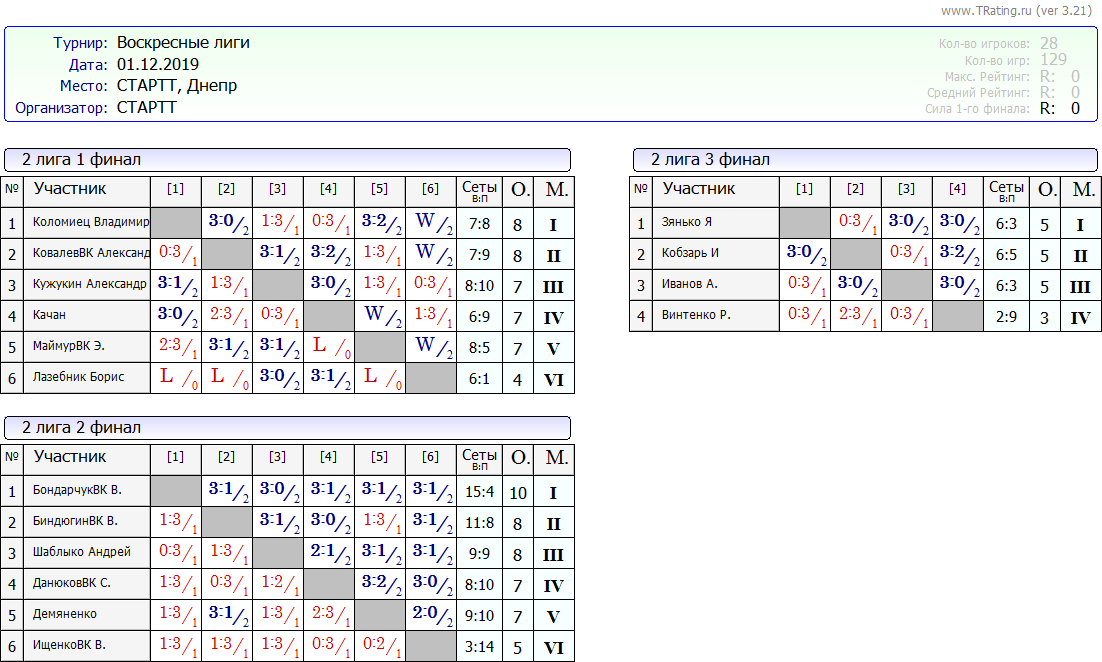Image resolution: width=1102 pixels, height=662 pixels.
Task: Click player БондарчукВК В. name
Action: 78,491
